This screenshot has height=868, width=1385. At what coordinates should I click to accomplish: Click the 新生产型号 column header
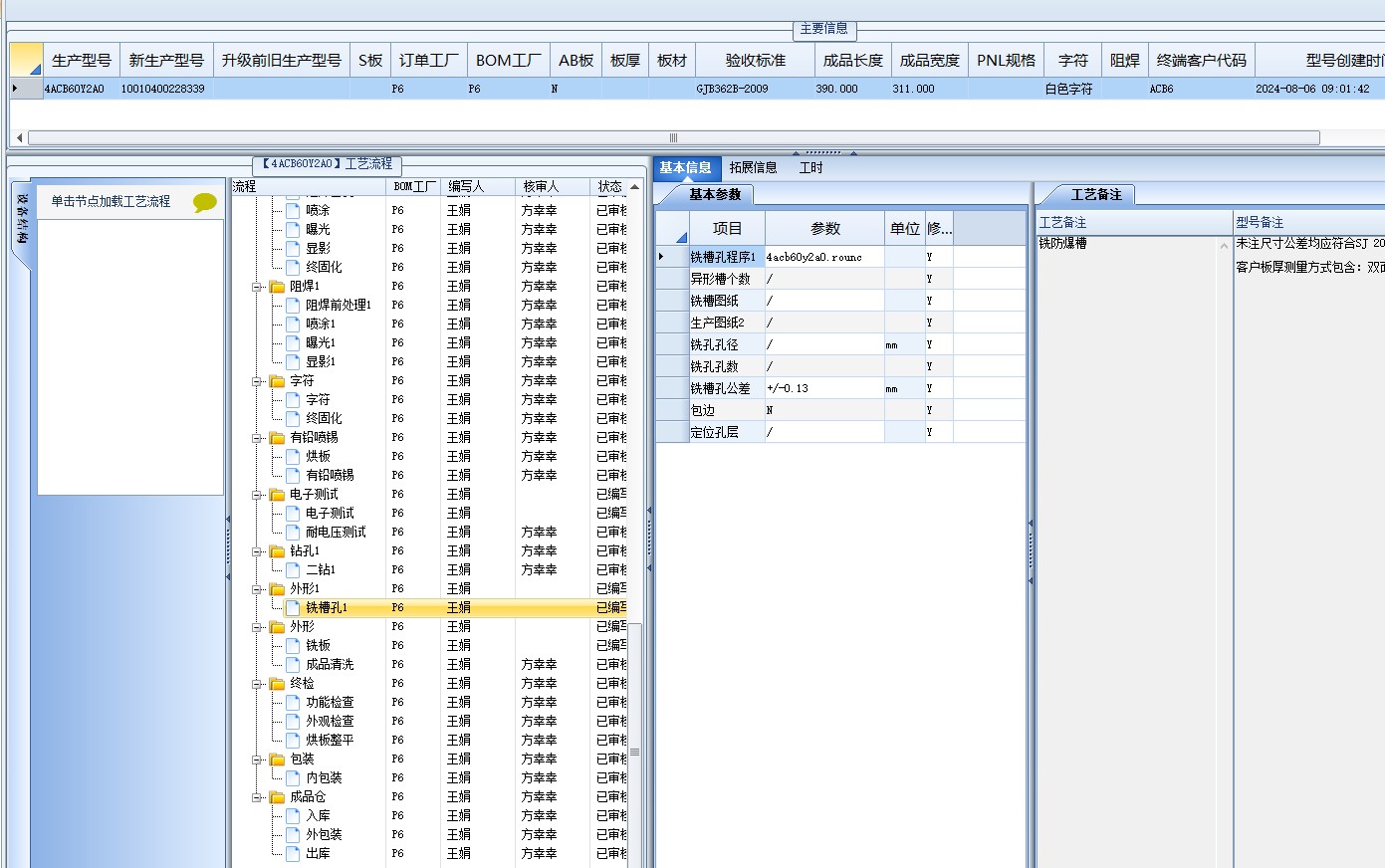pyautogui.click(x=166, y=60)
